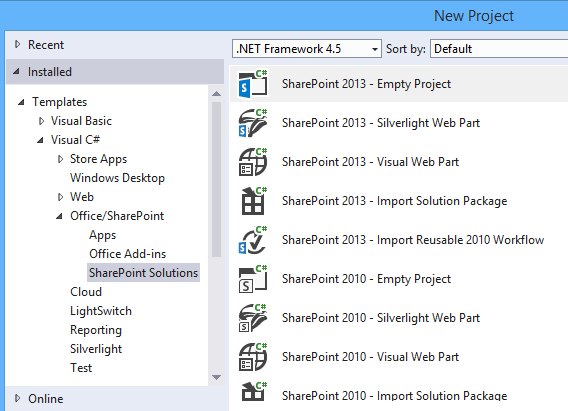The image size is (568, 411).
Task: Expand the Recent section
Action: [x=17, y=45]
